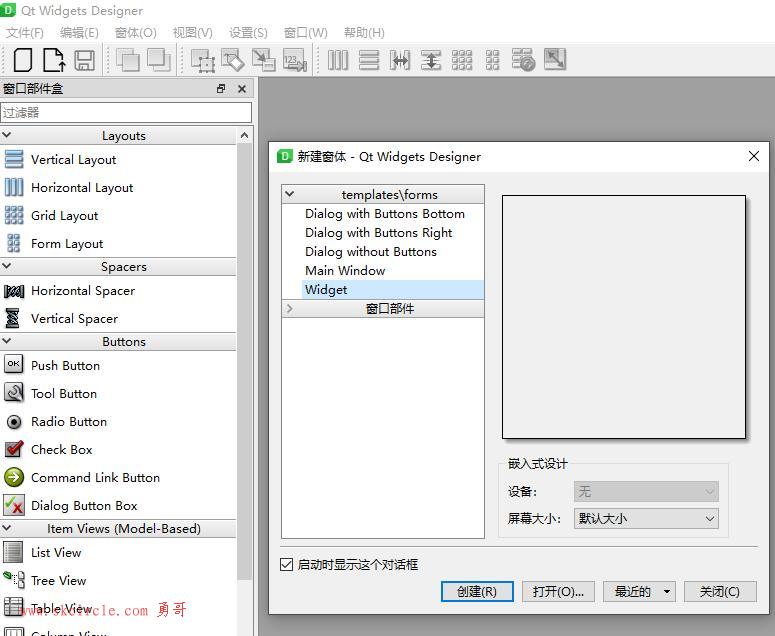The width and height of the screenshot is (775, 636).
Task: Click the 创建(R) button
Action: (x=477, y=592)
